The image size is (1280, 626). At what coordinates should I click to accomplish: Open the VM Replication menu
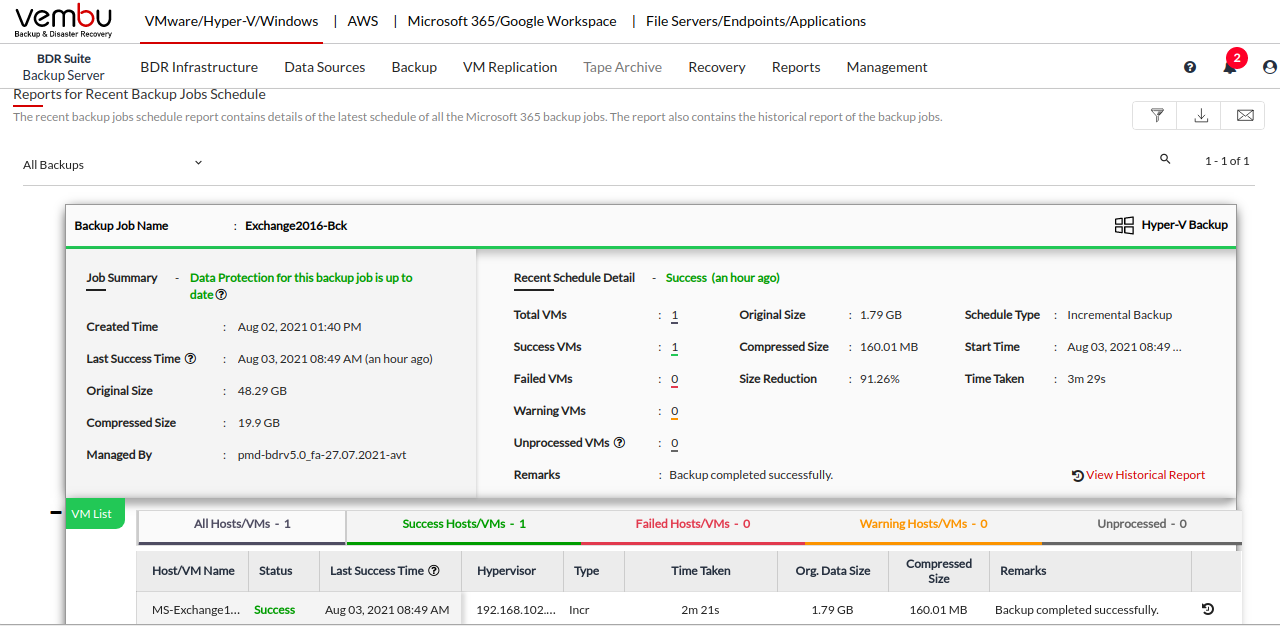(510, 67)
